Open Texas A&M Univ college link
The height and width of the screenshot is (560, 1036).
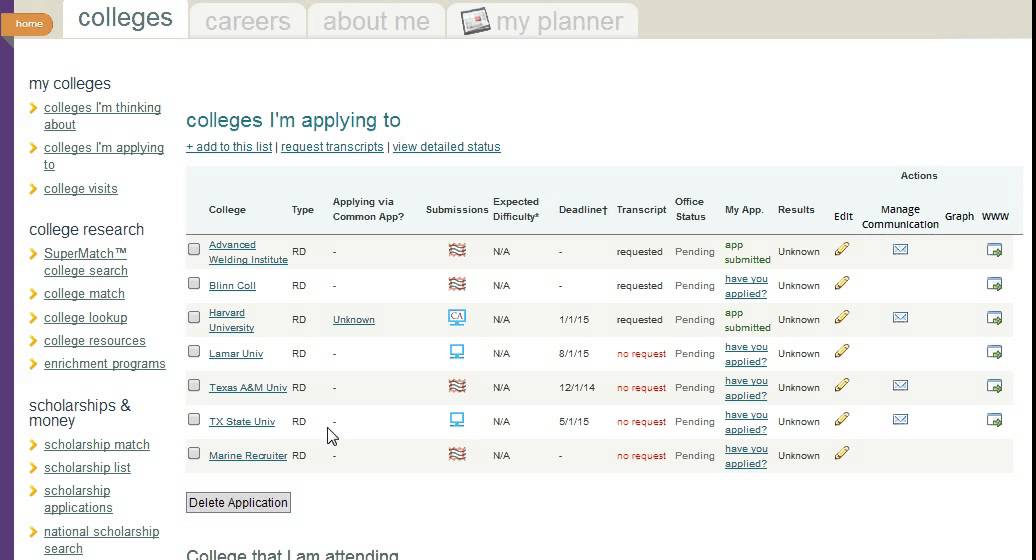248,388
